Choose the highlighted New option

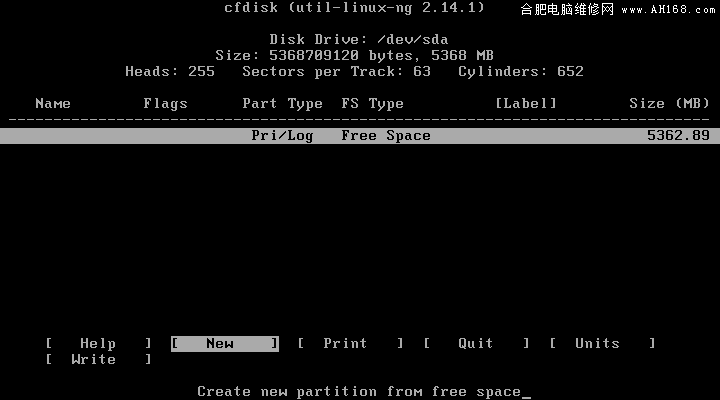[225, 344]
